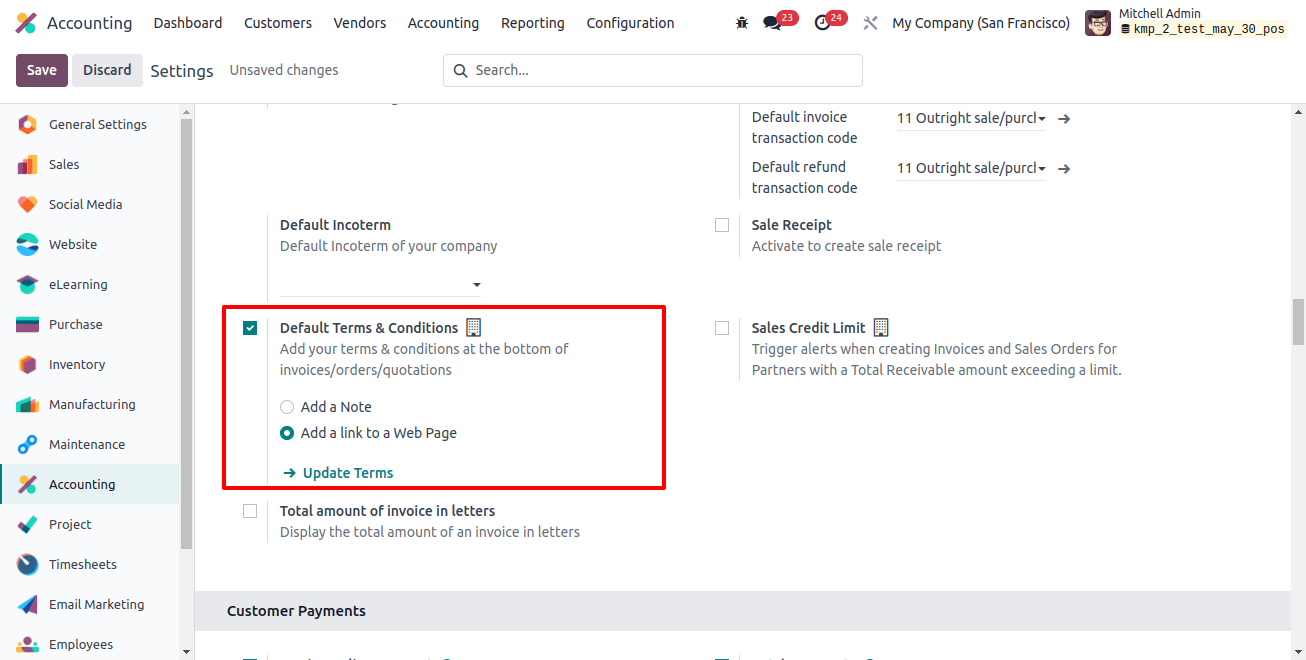Open Email Marketing settings in sidebar

tap(90, 604)
